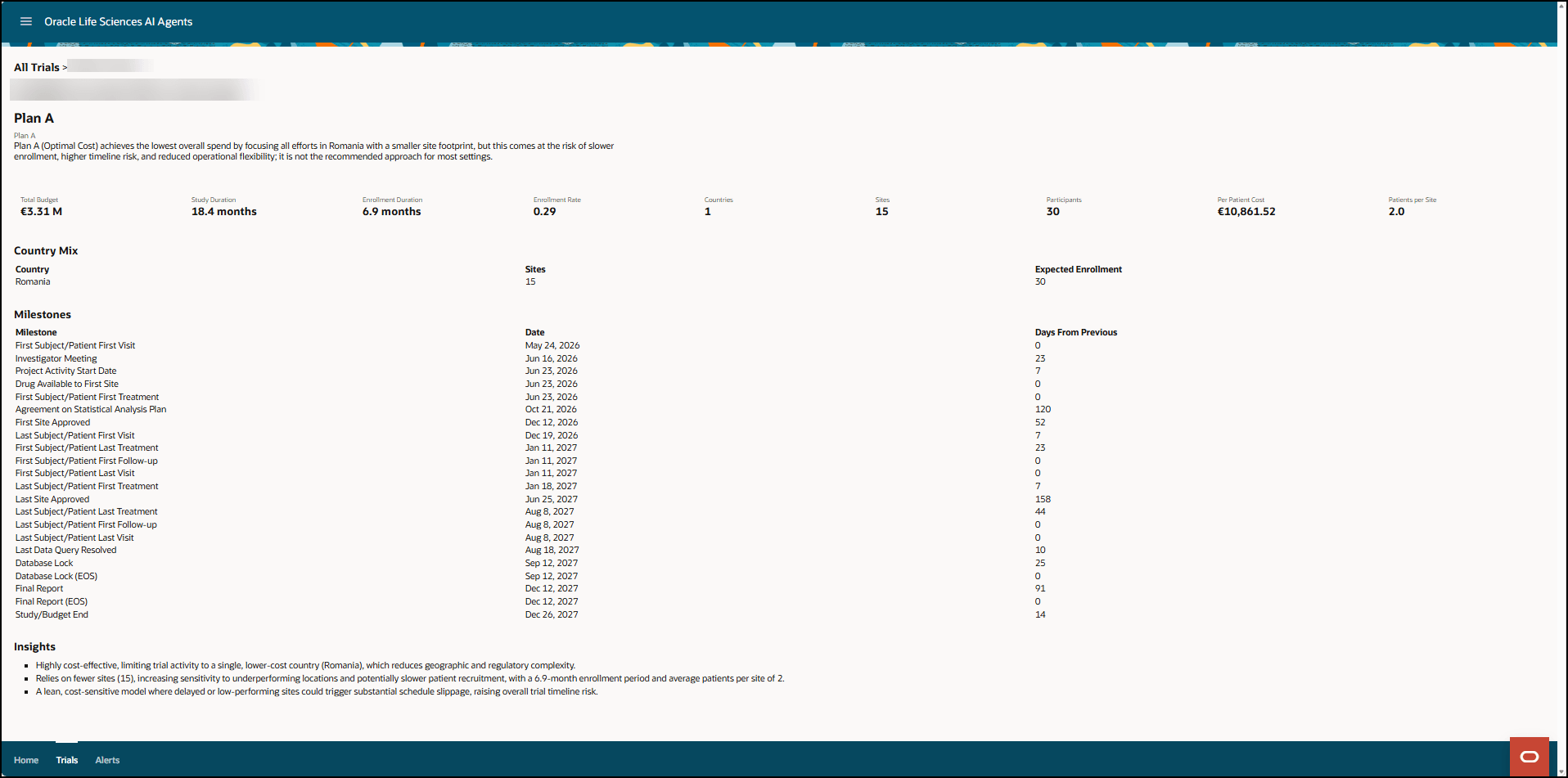This screenshot has width=1568, height=778.
Task: Select the Plan A heading
Action: pyautogui.click(x=34, y=118)
